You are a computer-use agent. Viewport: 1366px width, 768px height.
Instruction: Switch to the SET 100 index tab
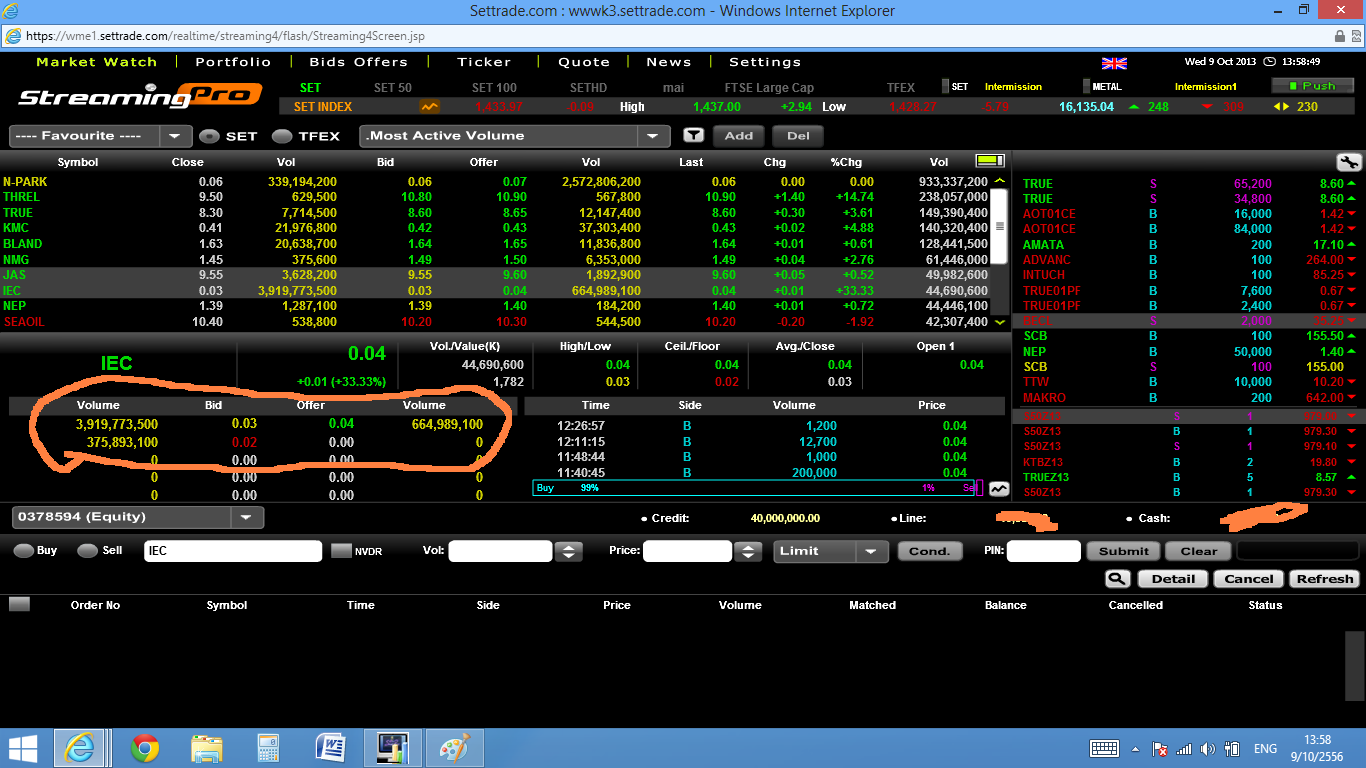(495, 88)
